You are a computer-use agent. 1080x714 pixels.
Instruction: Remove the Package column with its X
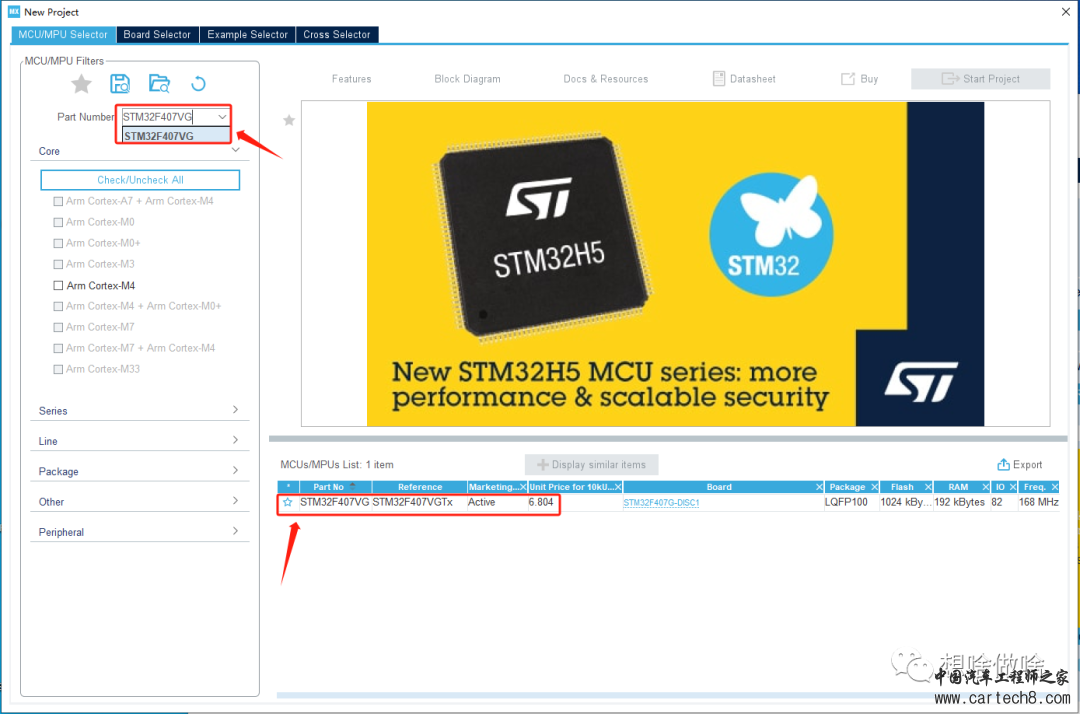pos(874,487)
